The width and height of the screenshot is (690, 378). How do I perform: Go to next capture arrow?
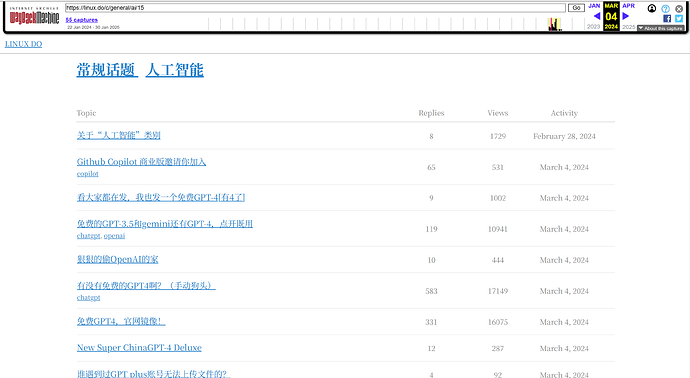click(x=625, y=16)
